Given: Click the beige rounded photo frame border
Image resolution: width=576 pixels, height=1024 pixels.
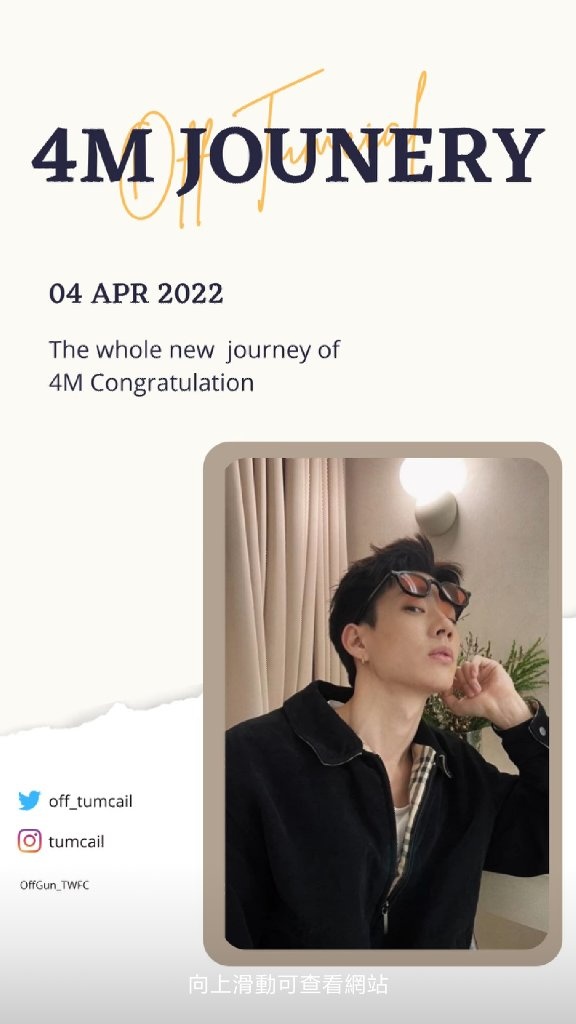Looking at the screenshot, I should pos(383,450).
